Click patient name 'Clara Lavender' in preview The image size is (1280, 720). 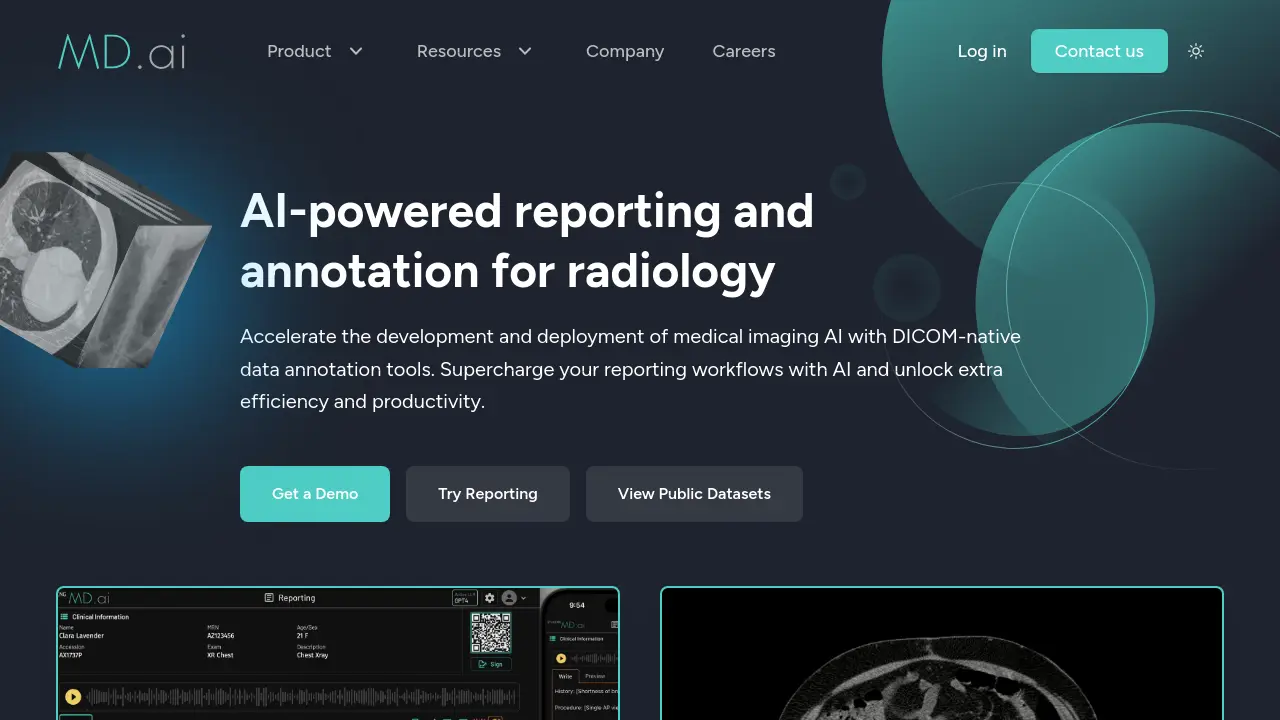[81, 635]
